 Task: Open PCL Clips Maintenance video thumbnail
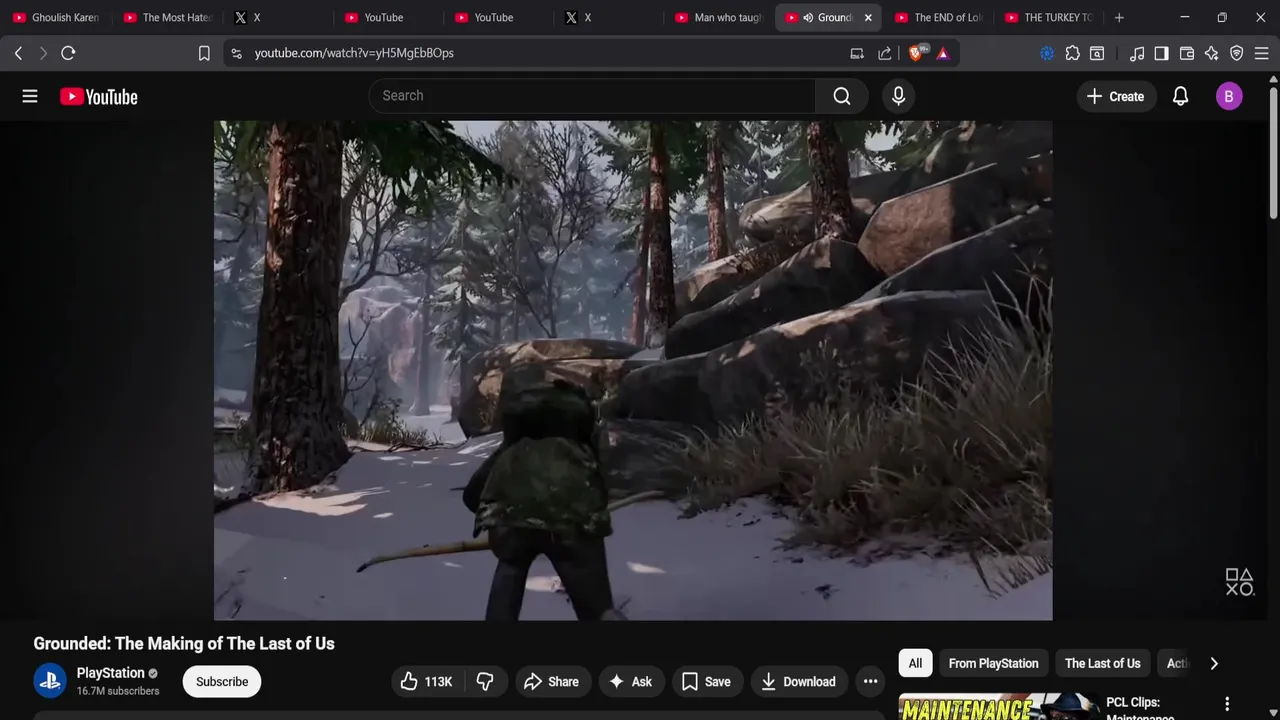(x=998, y=707)
